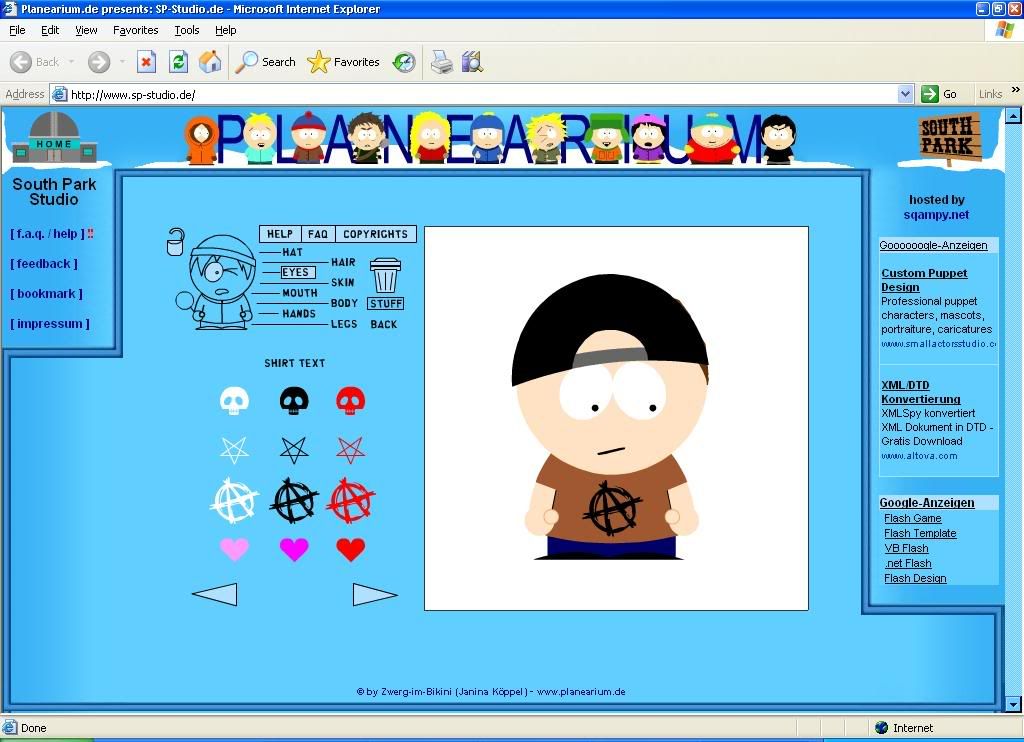Open the Edit menu
Image resolution: width=1024 pixels, height=742 pixels.
coord(50,30)
